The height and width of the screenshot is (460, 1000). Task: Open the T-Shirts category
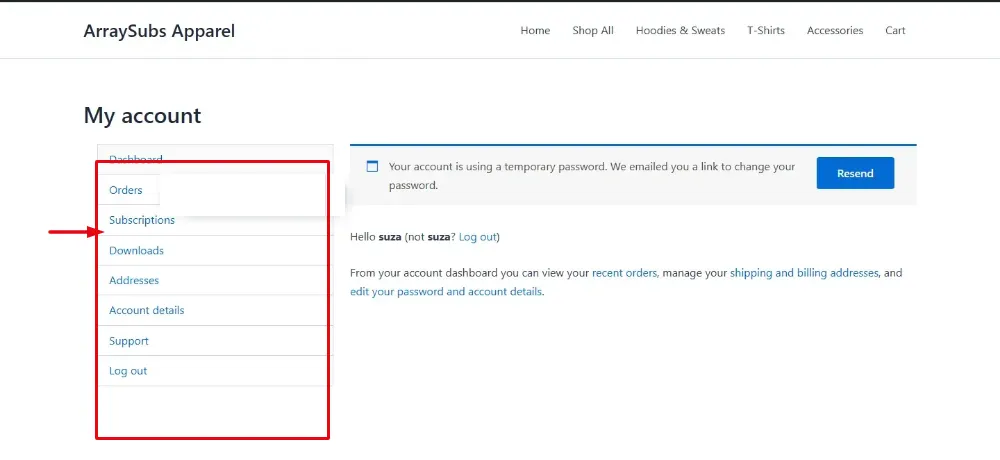coord(765,31)
